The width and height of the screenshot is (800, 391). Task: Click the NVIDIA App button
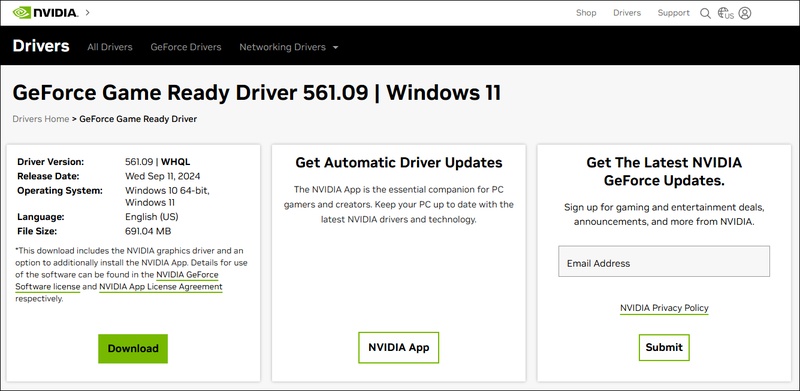(398, 348)
